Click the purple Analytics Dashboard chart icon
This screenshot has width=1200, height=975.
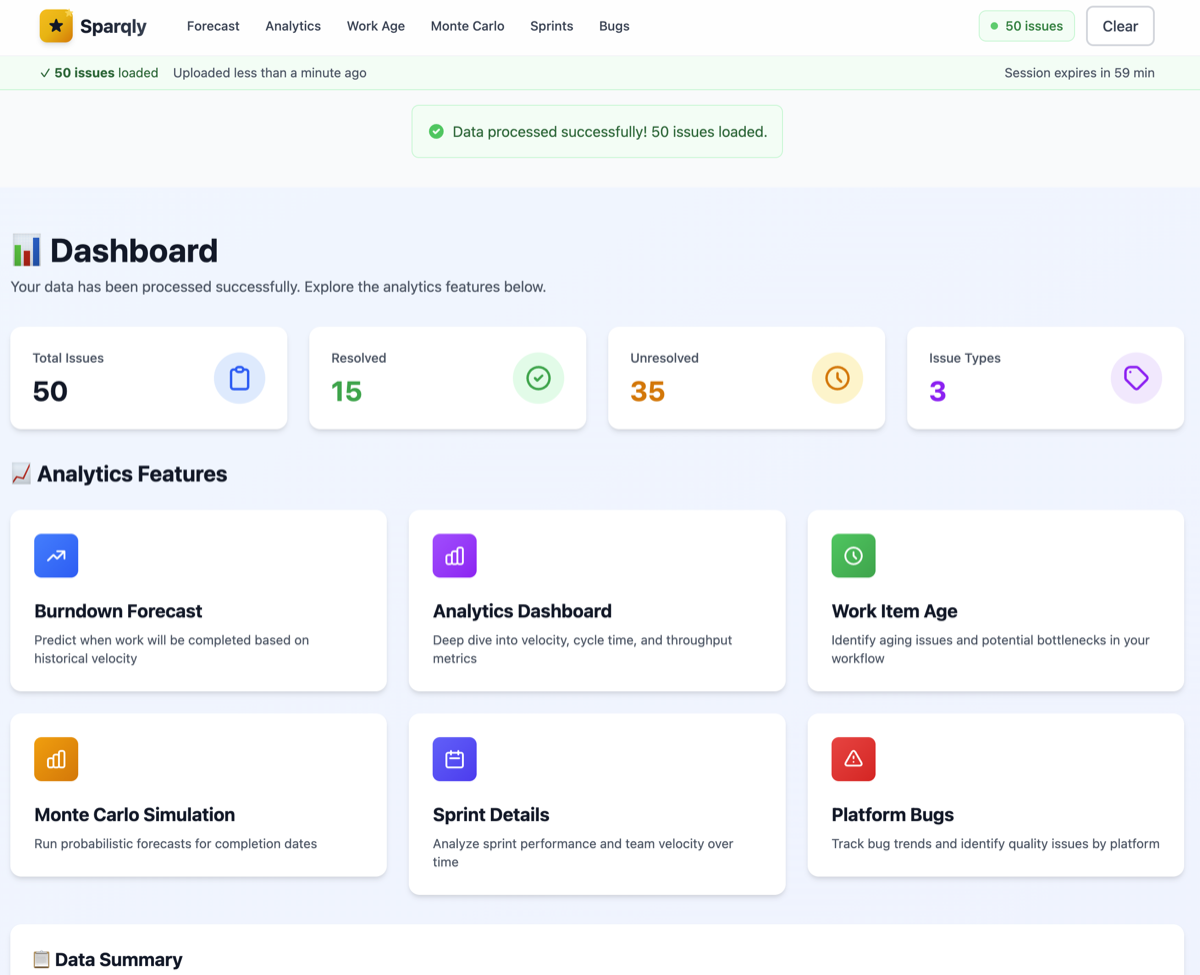point(454,556)
